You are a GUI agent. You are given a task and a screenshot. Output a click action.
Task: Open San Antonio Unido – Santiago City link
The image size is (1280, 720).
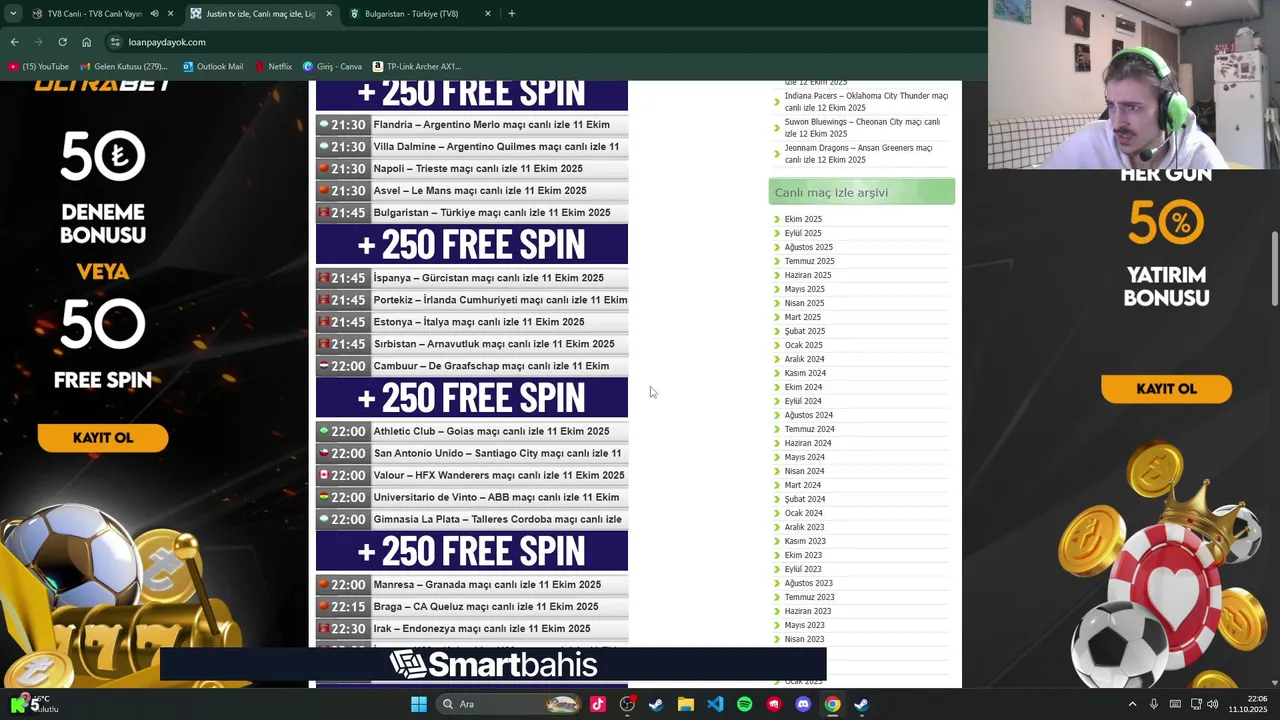tap(497, 453)
